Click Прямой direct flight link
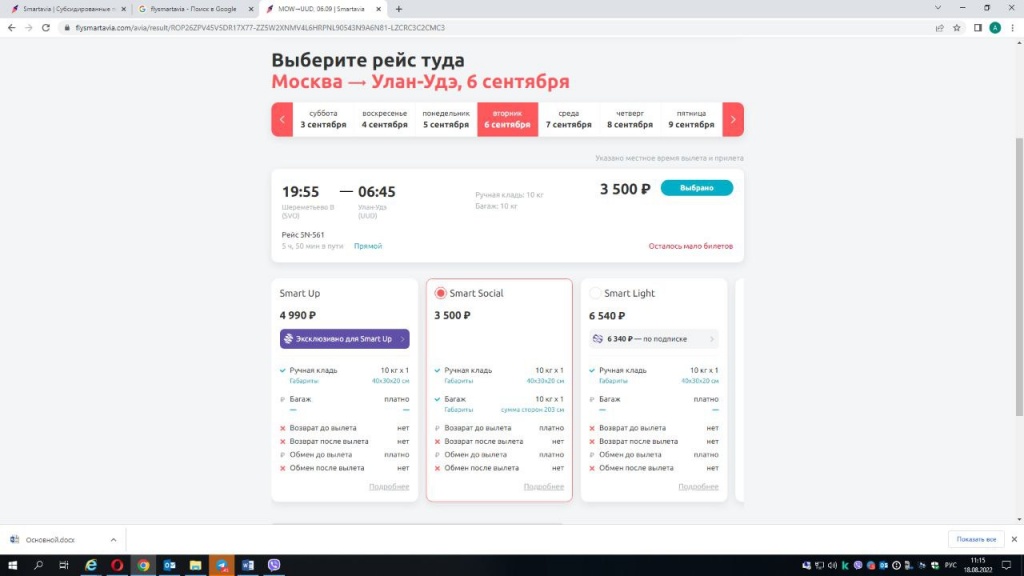 tap(368, 246)
